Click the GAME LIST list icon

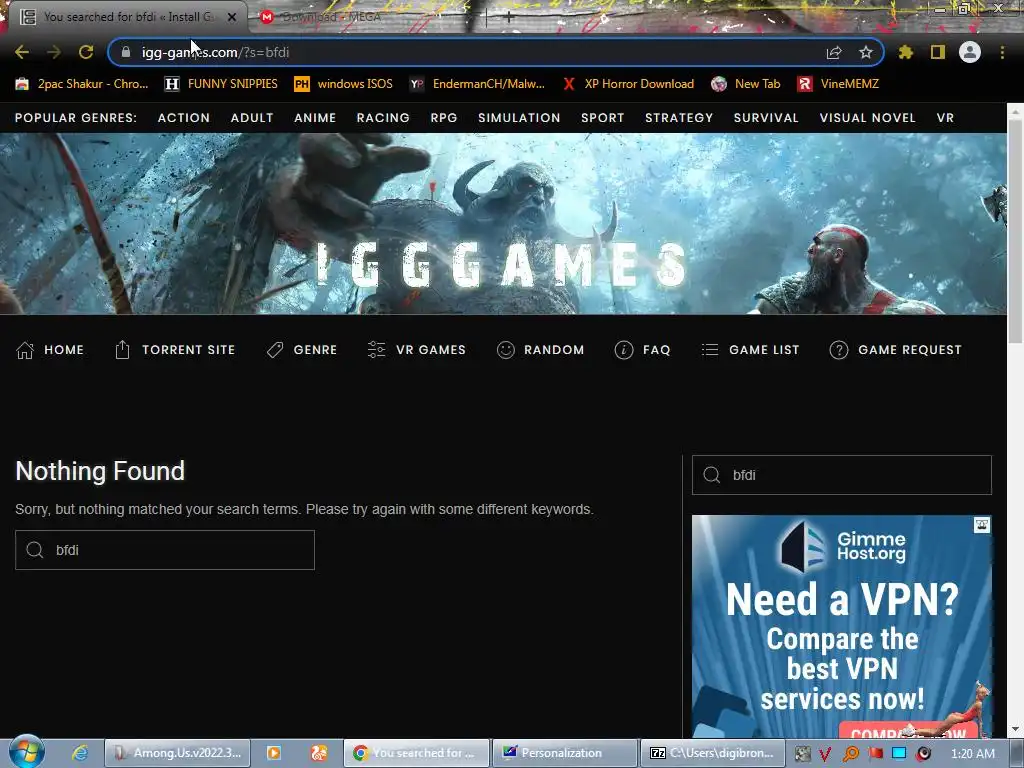click(710, 350)
